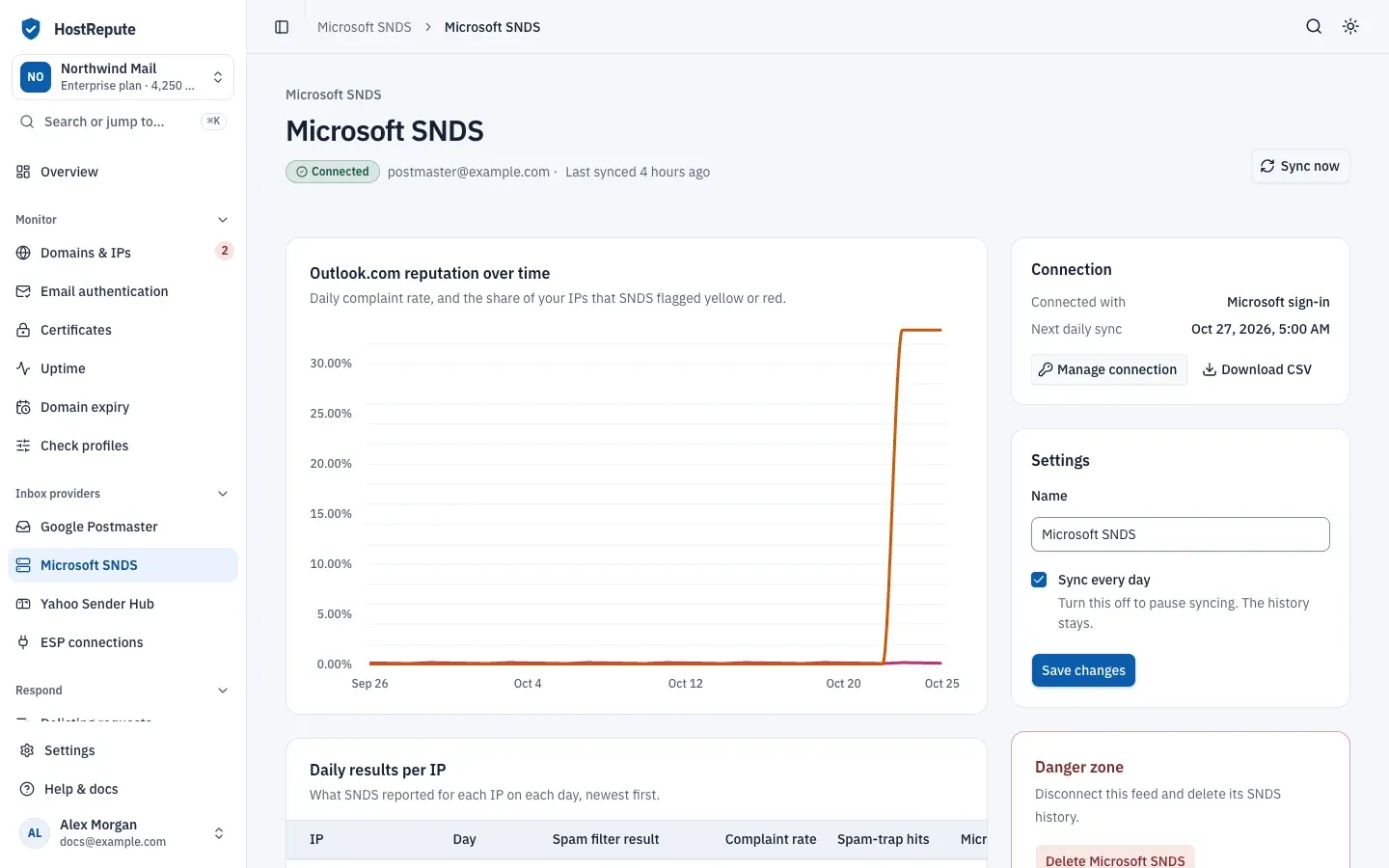1389x868 pixels.
Task: Open the Alex Morgan account menu
Action: (123, 833)
